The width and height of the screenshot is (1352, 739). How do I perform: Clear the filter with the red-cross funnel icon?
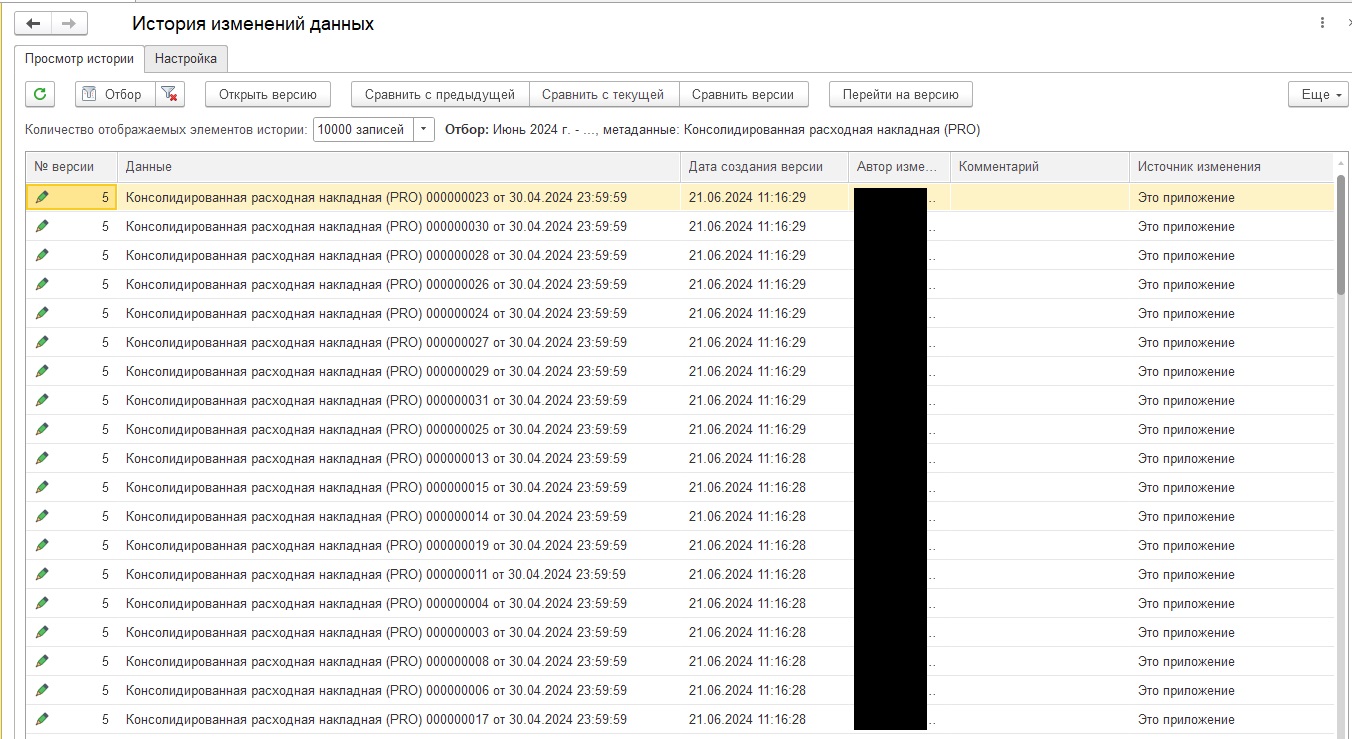[x=170, y=94]
